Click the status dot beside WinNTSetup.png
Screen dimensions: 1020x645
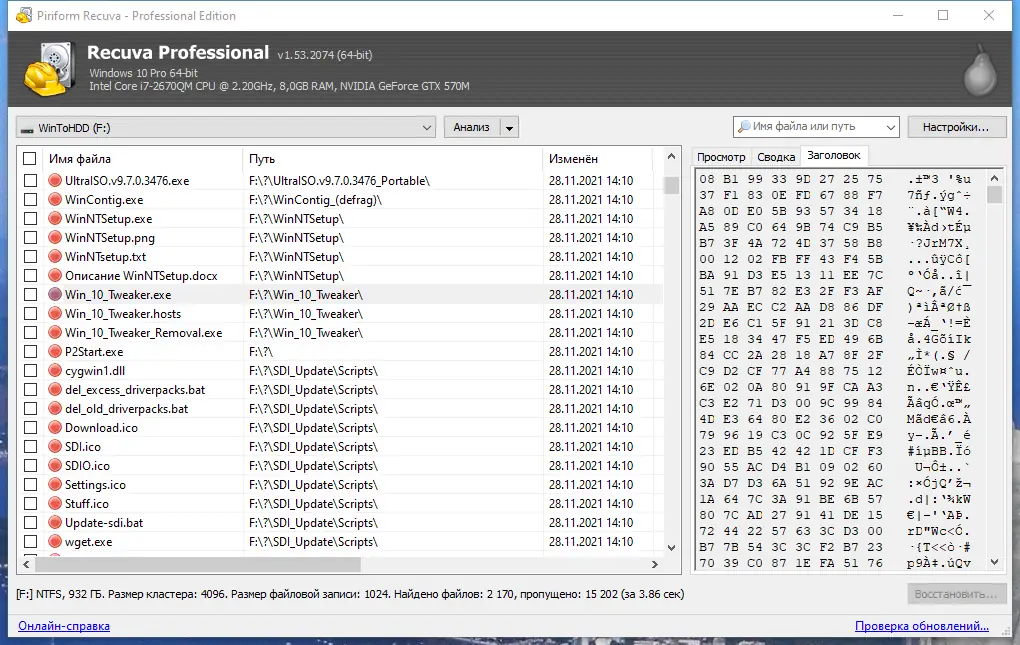tap(55, 237)
